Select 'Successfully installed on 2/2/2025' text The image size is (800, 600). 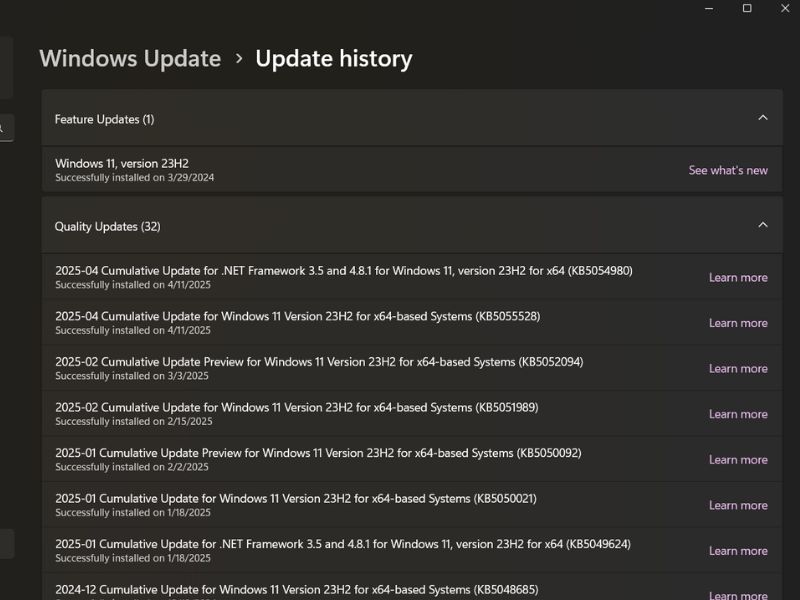coord(132,467)
